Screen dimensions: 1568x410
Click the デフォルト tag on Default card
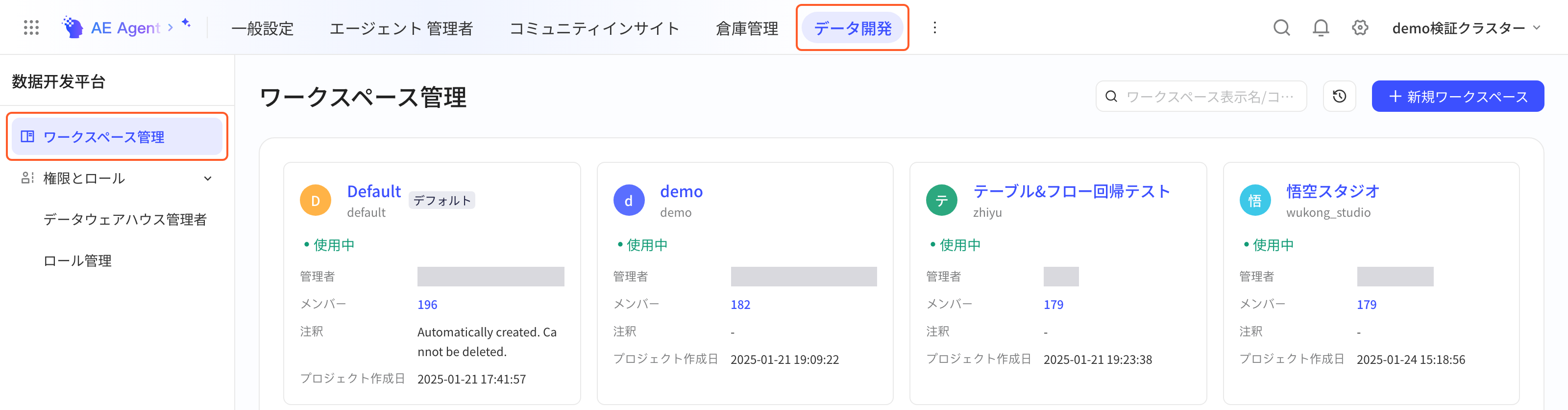442,201
